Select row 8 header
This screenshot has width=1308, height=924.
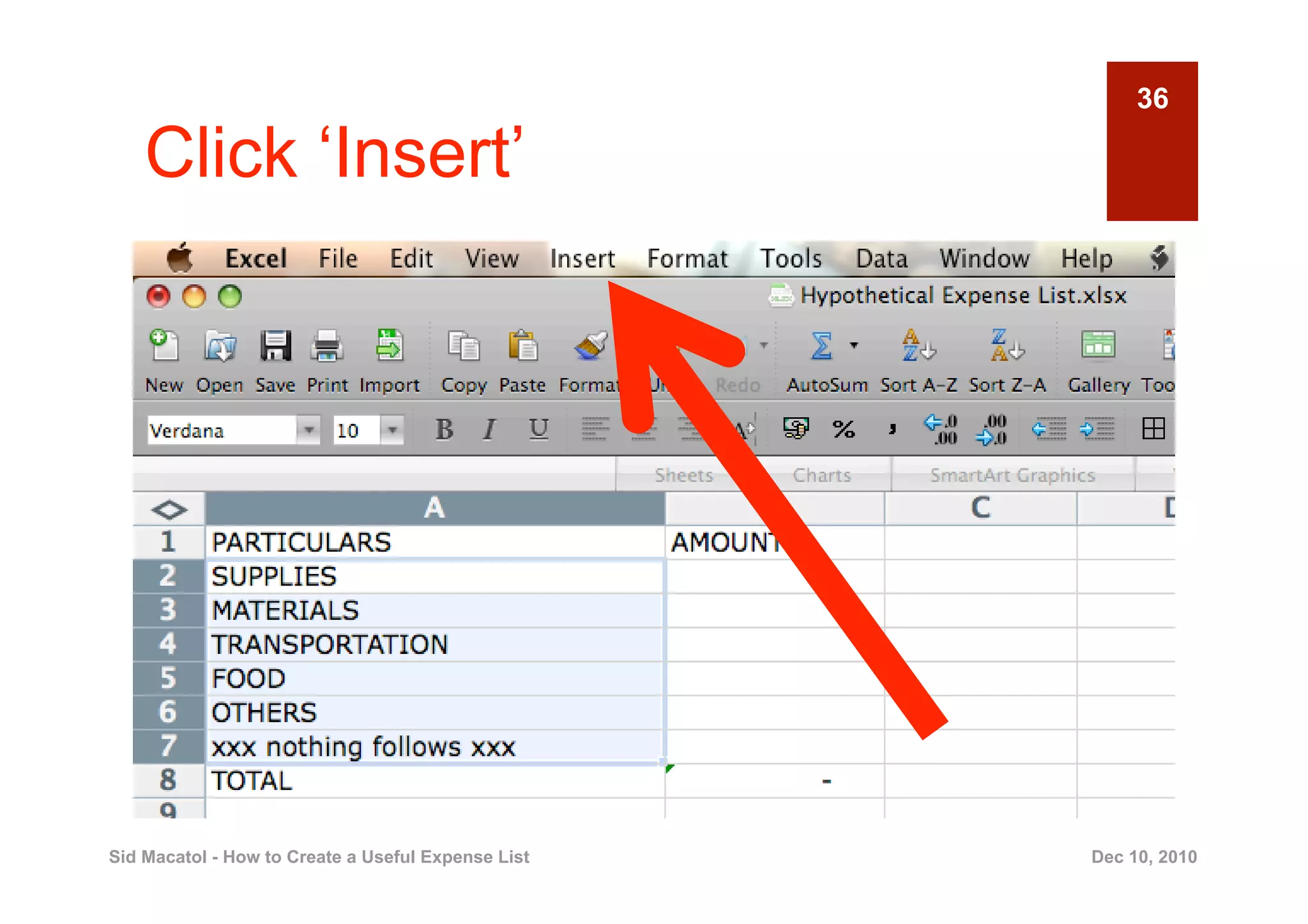point(169,780)
